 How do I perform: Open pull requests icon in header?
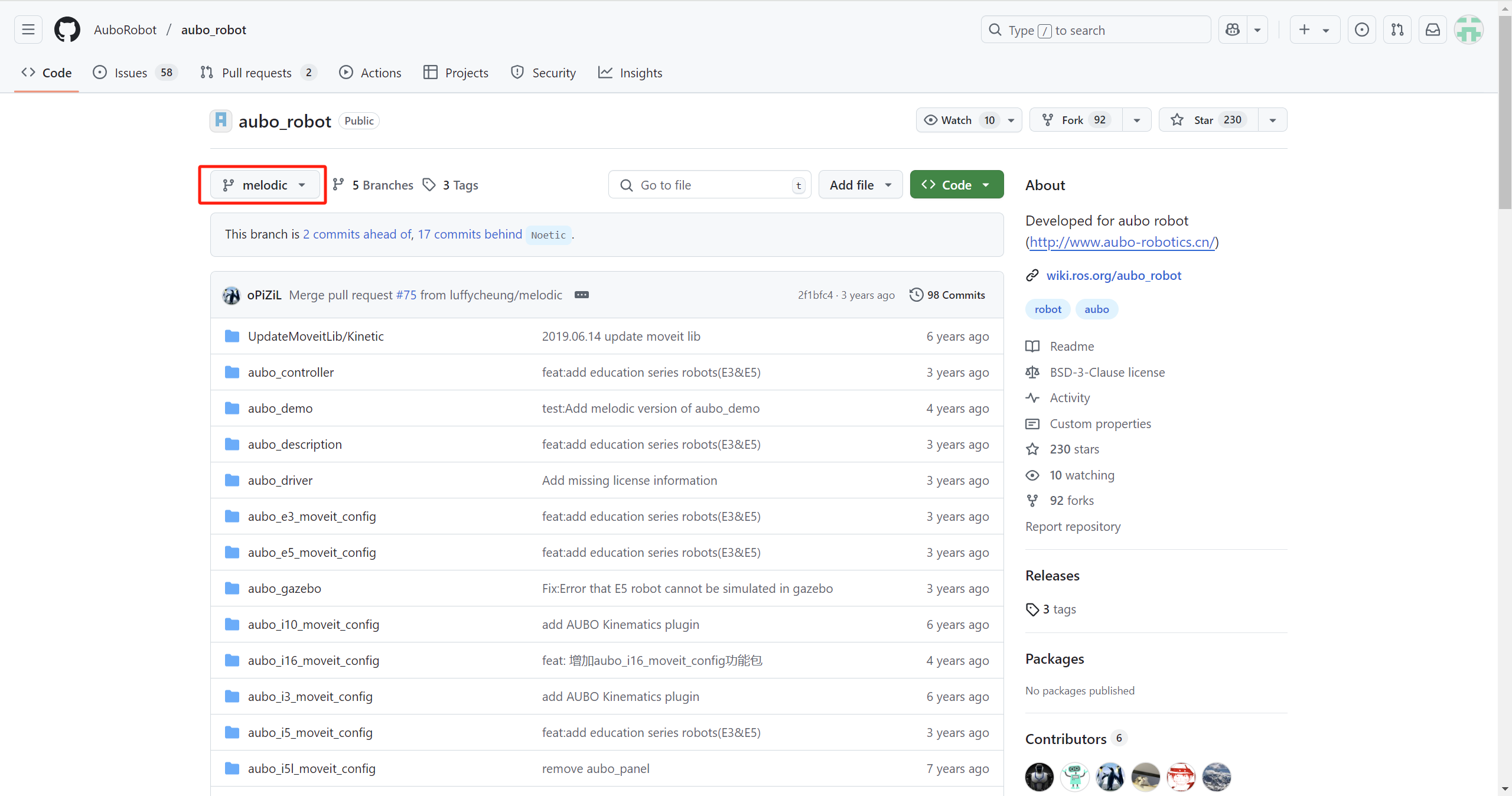1397,30
